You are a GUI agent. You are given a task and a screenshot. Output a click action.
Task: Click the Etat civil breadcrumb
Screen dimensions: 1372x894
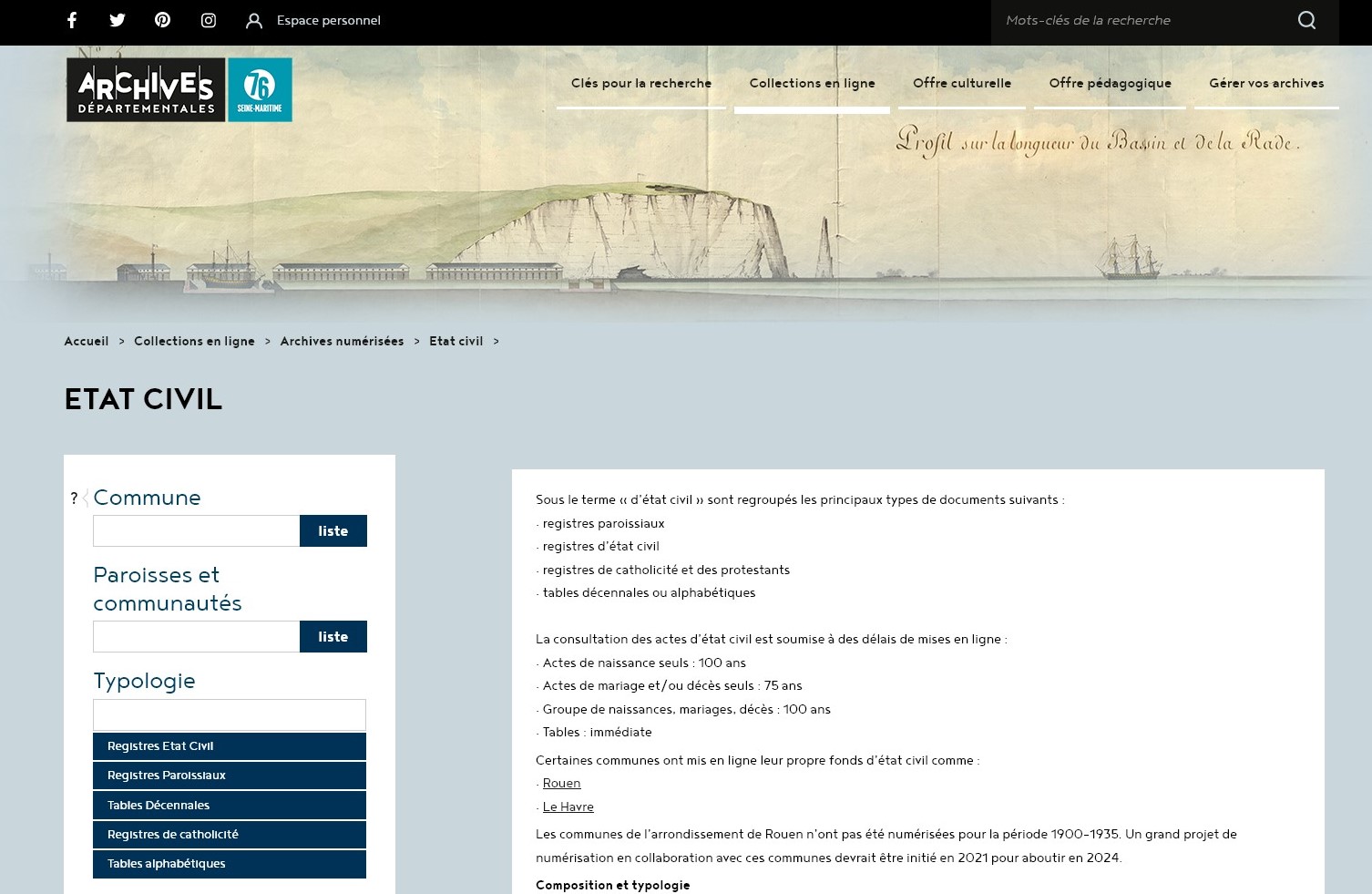[456, 341]
